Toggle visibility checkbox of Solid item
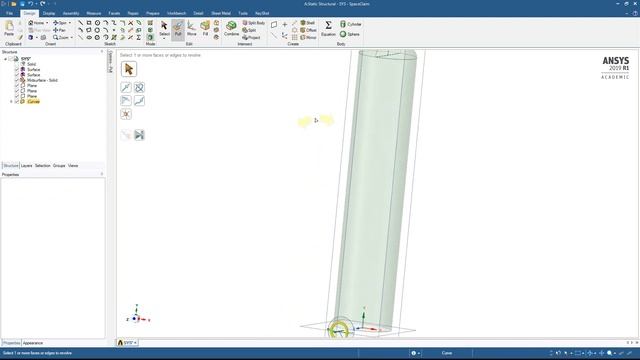This screenshot has width=640, height=360. tap(17, 64)
